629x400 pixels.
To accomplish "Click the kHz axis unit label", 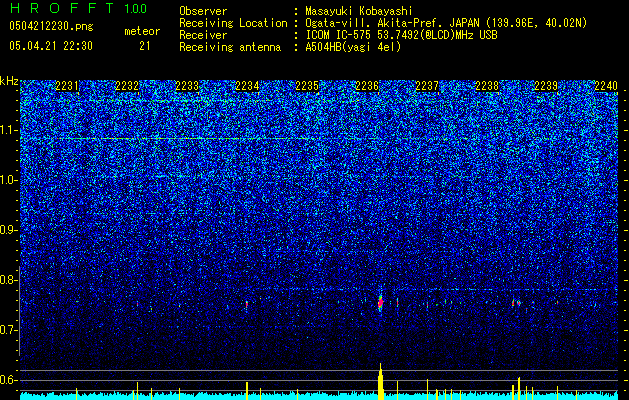I will (x=9, y=81).
